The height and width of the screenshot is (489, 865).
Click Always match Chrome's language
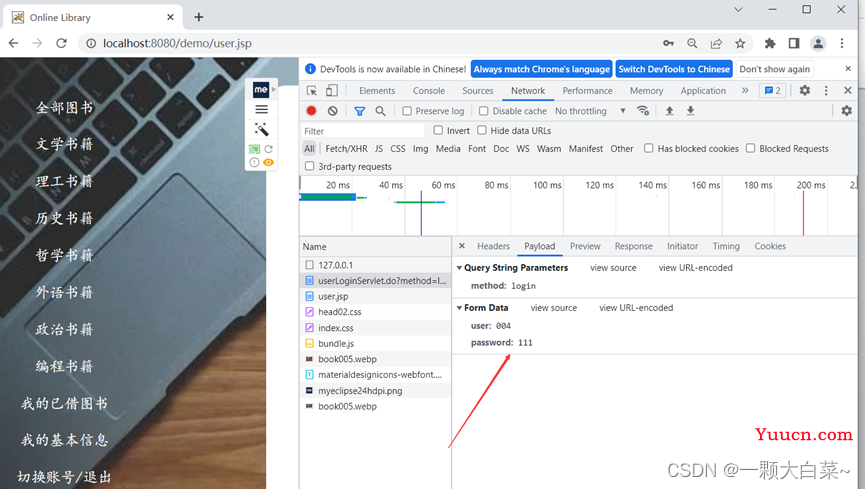tap(541, 69)
